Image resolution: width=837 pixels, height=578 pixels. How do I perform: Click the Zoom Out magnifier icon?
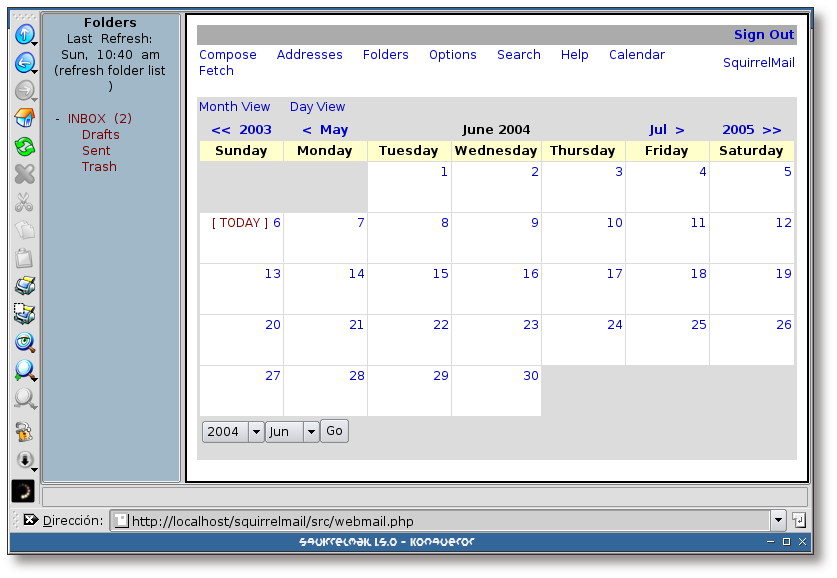(x=25, y=398)
